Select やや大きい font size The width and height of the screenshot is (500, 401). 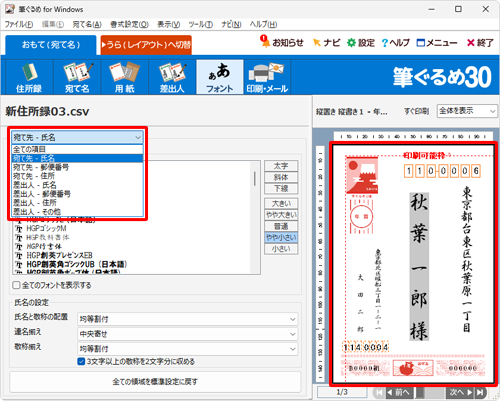point(281,215)
